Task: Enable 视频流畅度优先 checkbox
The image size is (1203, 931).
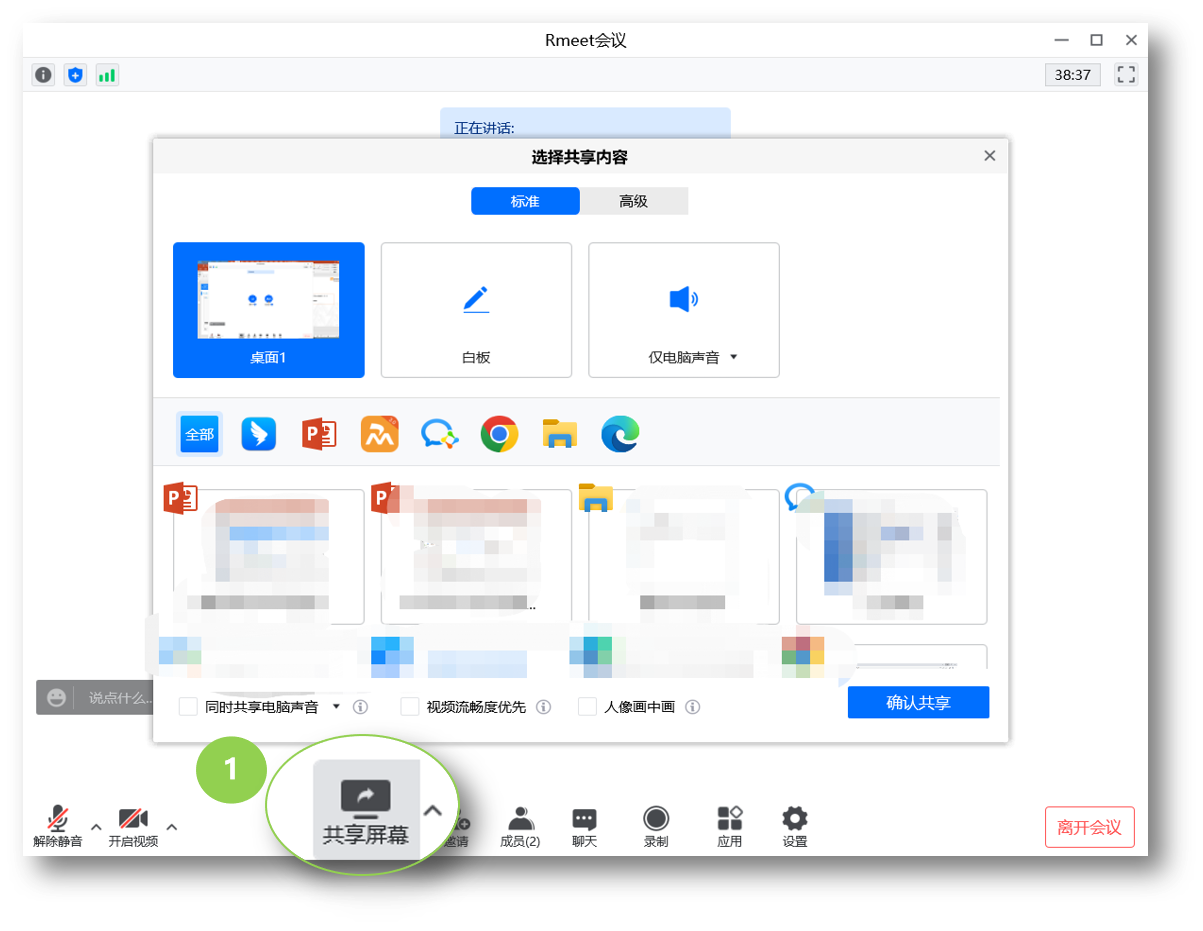Action: (x=410, y=707)
